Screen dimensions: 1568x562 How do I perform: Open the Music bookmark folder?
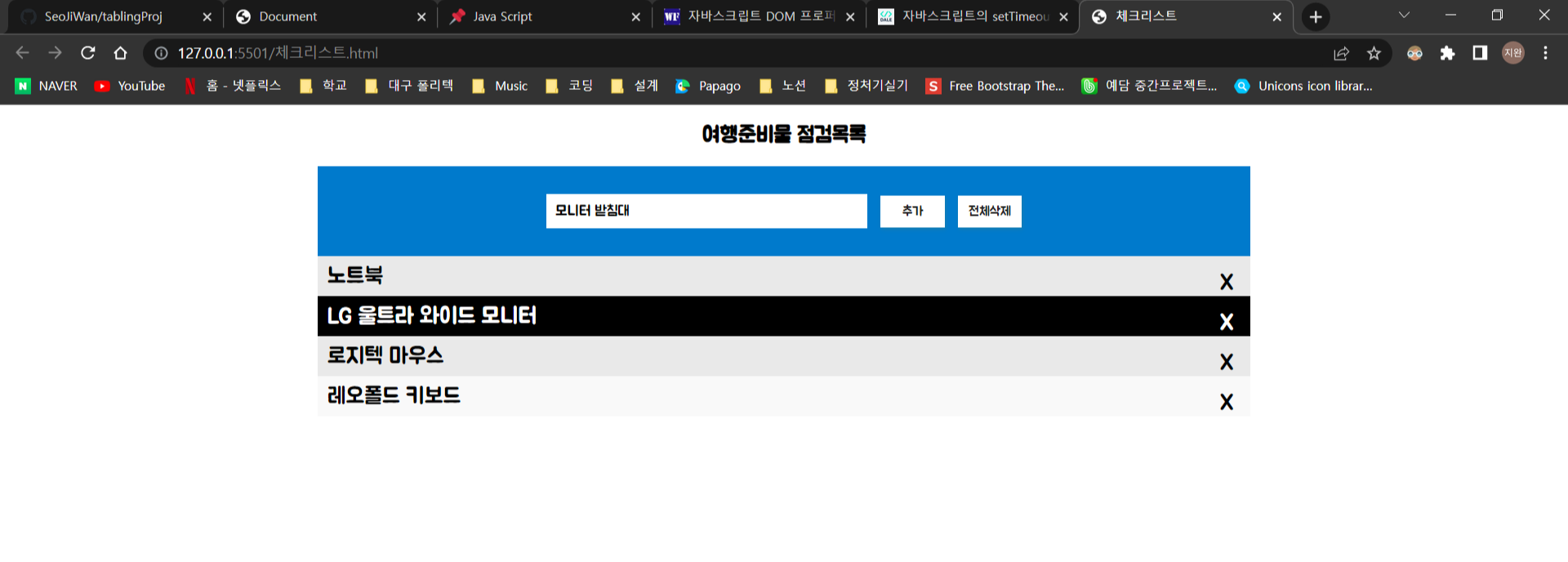point(500,86)
